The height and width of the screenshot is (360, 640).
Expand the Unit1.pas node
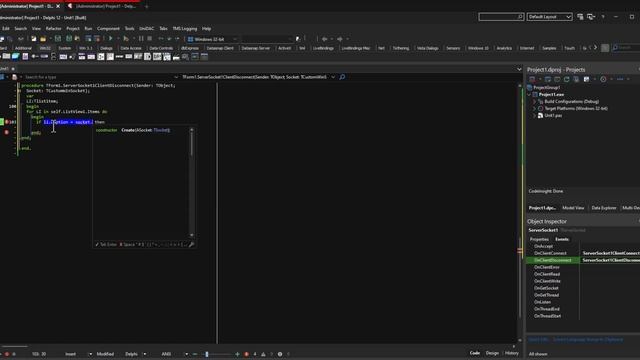tap(534, 116)
